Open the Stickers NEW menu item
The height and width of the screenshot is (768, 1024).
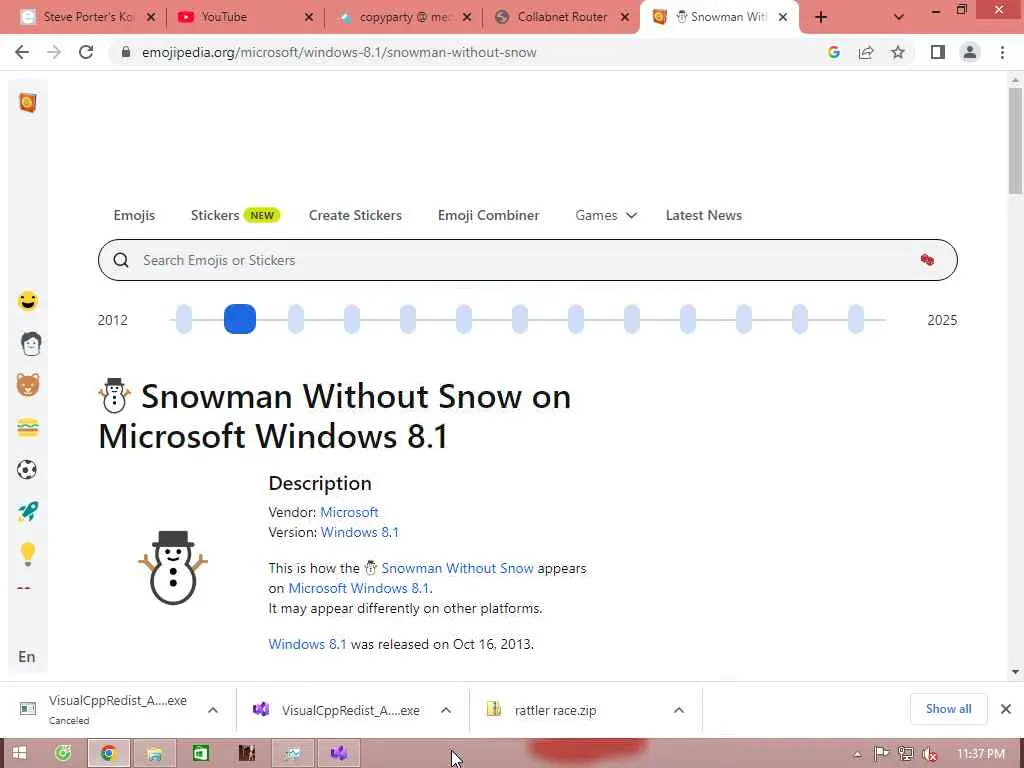point(235,216)
